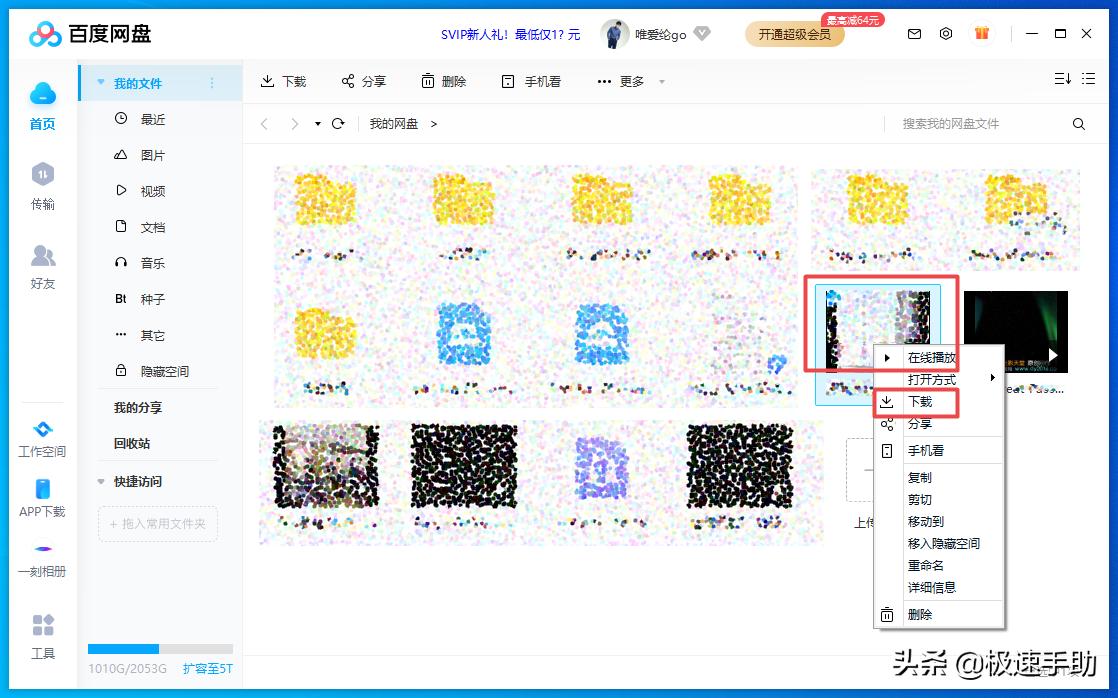This screenshot has width=1118, height=698.
Task: Choose 删除 in context menu
Action: [939, 615]
